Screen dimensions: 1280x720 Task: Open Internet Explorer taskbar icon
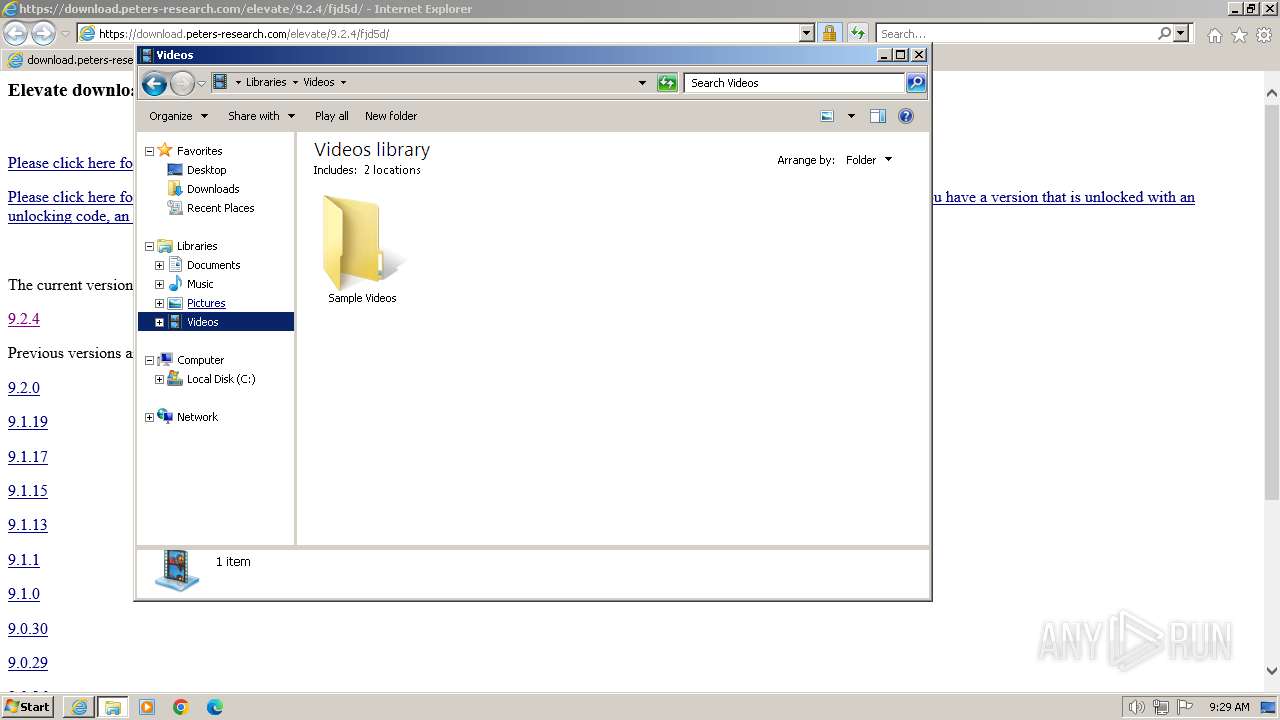(x=79, y=707)
